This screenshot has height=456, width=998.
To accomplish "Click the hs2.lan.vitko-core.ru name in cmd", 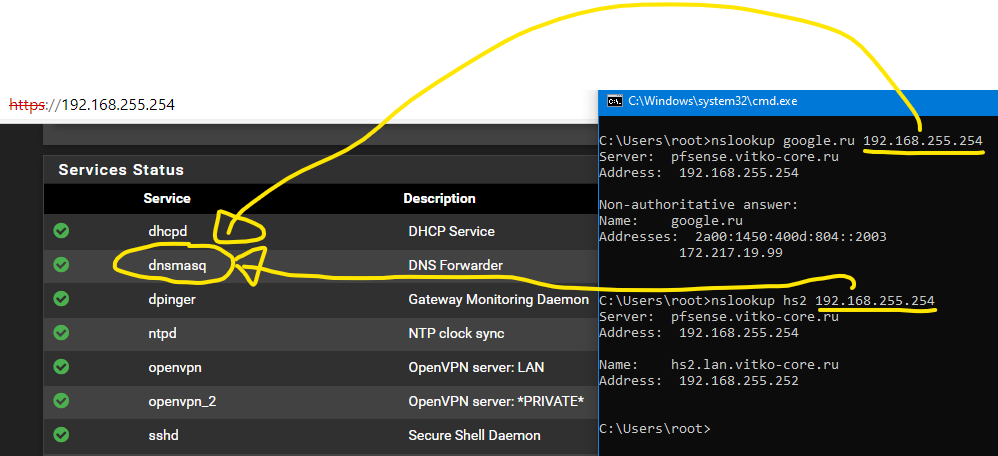I will pyautogui.click(x=755, y=364).
